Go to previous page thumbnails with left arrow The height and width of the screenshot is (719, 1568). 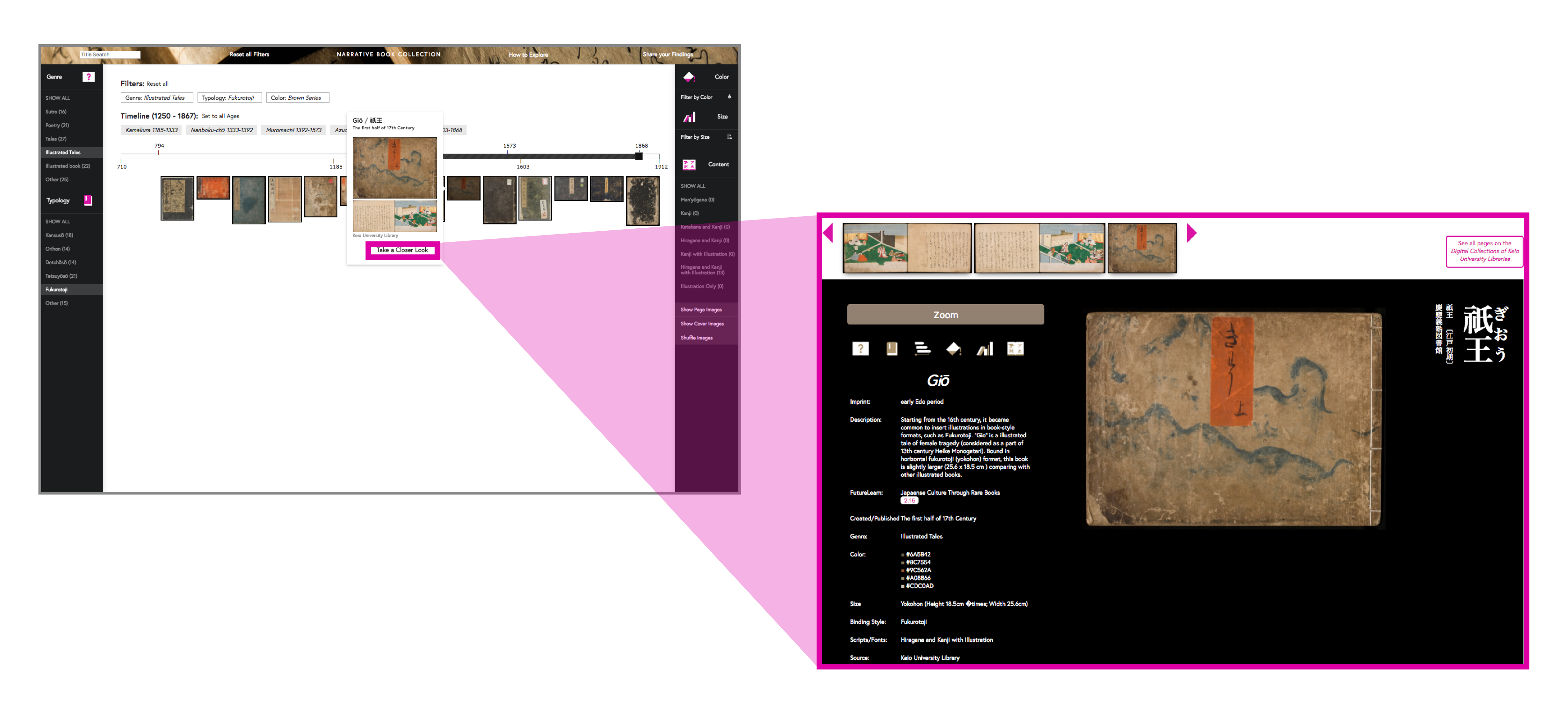(828, 233)
